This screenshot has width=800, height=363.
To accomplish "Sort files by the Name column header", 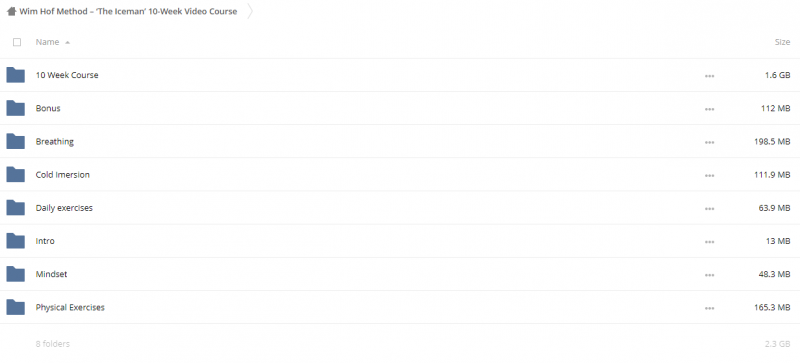I will [47, 42].
